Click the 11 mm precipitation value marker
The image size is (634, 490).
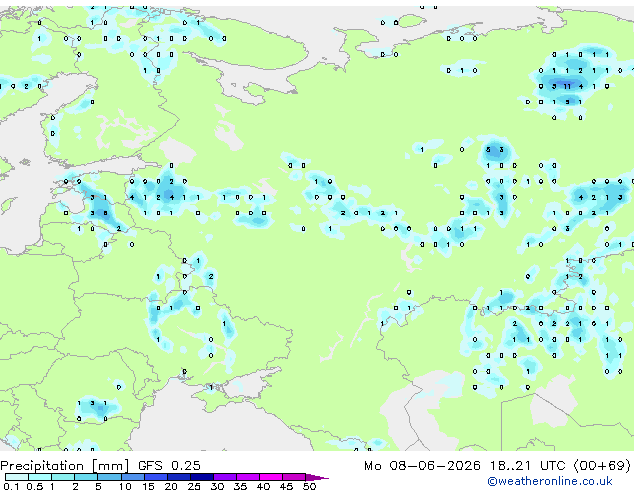(x=567, y=86)
